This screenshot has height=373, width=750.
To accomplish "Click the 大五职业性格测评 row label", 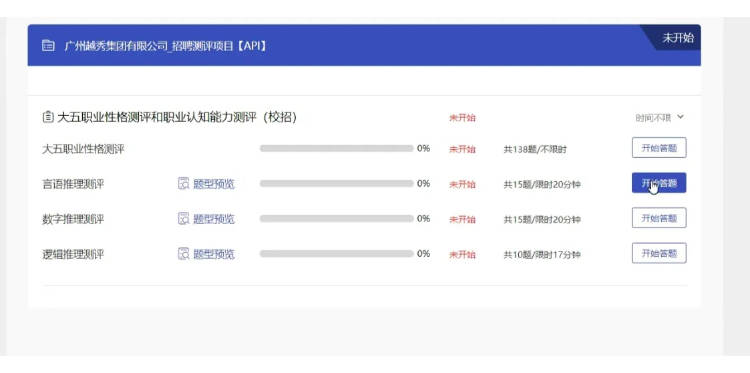I will [83, 149].
